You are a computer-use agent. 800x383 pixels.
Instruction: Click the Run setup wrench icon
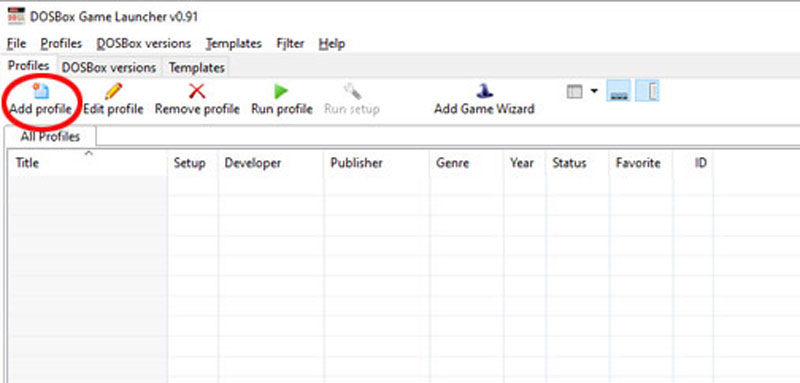(352, 91)
